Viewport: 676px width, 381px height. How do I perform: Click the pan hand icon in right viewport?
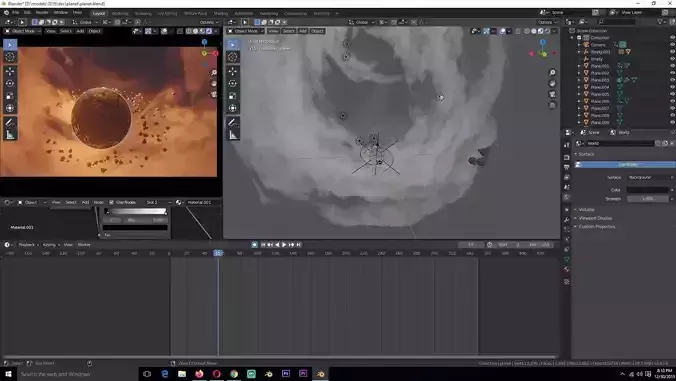[x=552, y=83]
